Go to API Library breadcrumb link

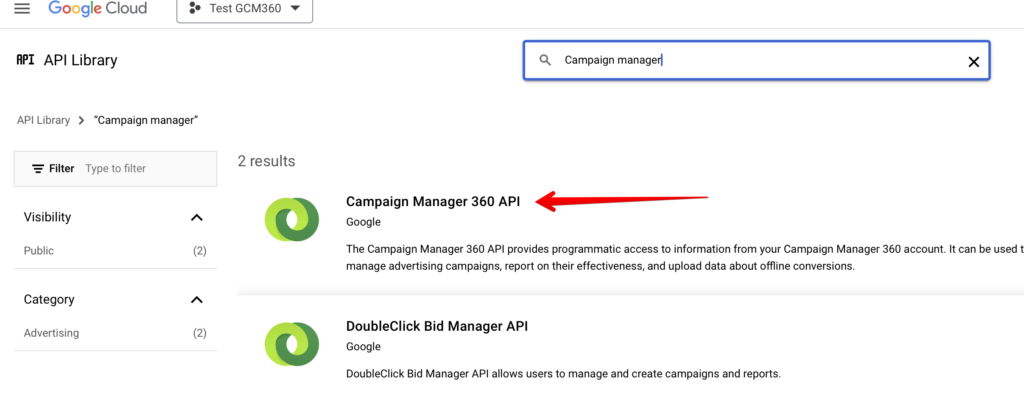point(43,120)
